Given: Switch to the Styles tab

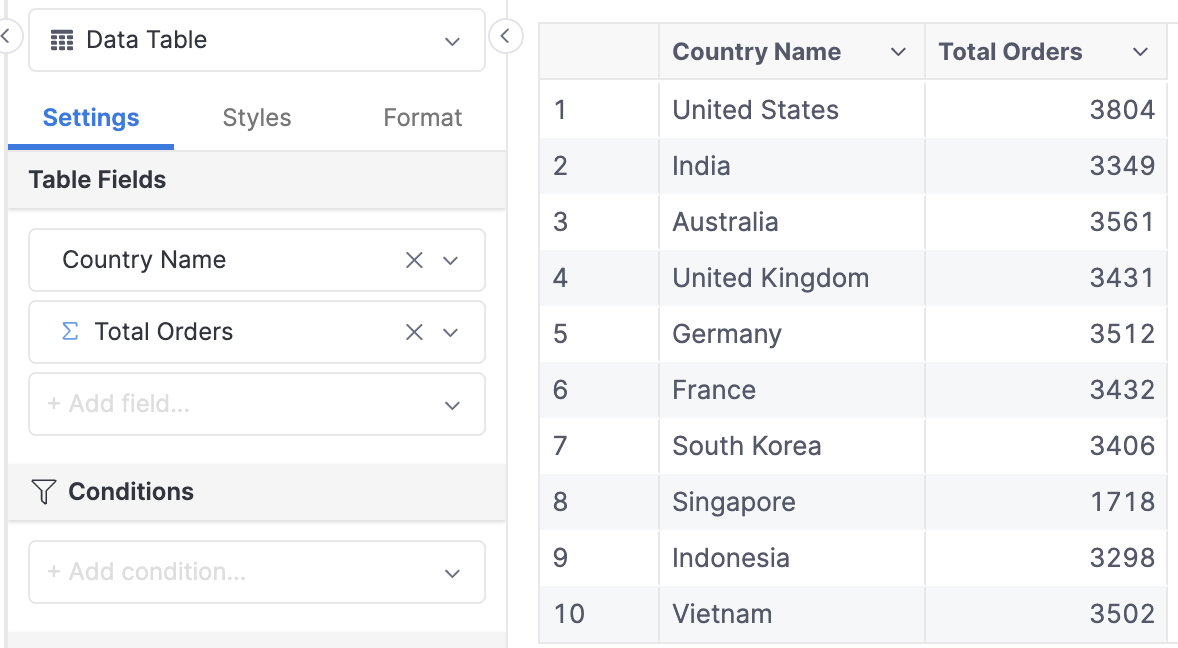Looking at the screenshot, I should [257, 118].
